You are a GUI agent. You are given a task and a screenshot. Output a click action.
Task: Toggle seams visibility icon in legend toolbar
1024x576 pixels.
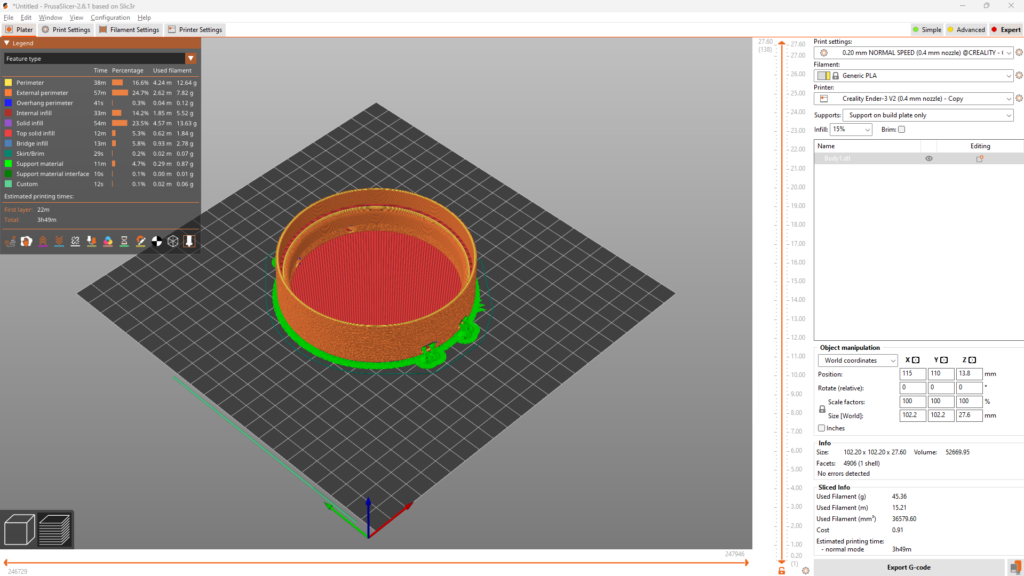point(75,242)
